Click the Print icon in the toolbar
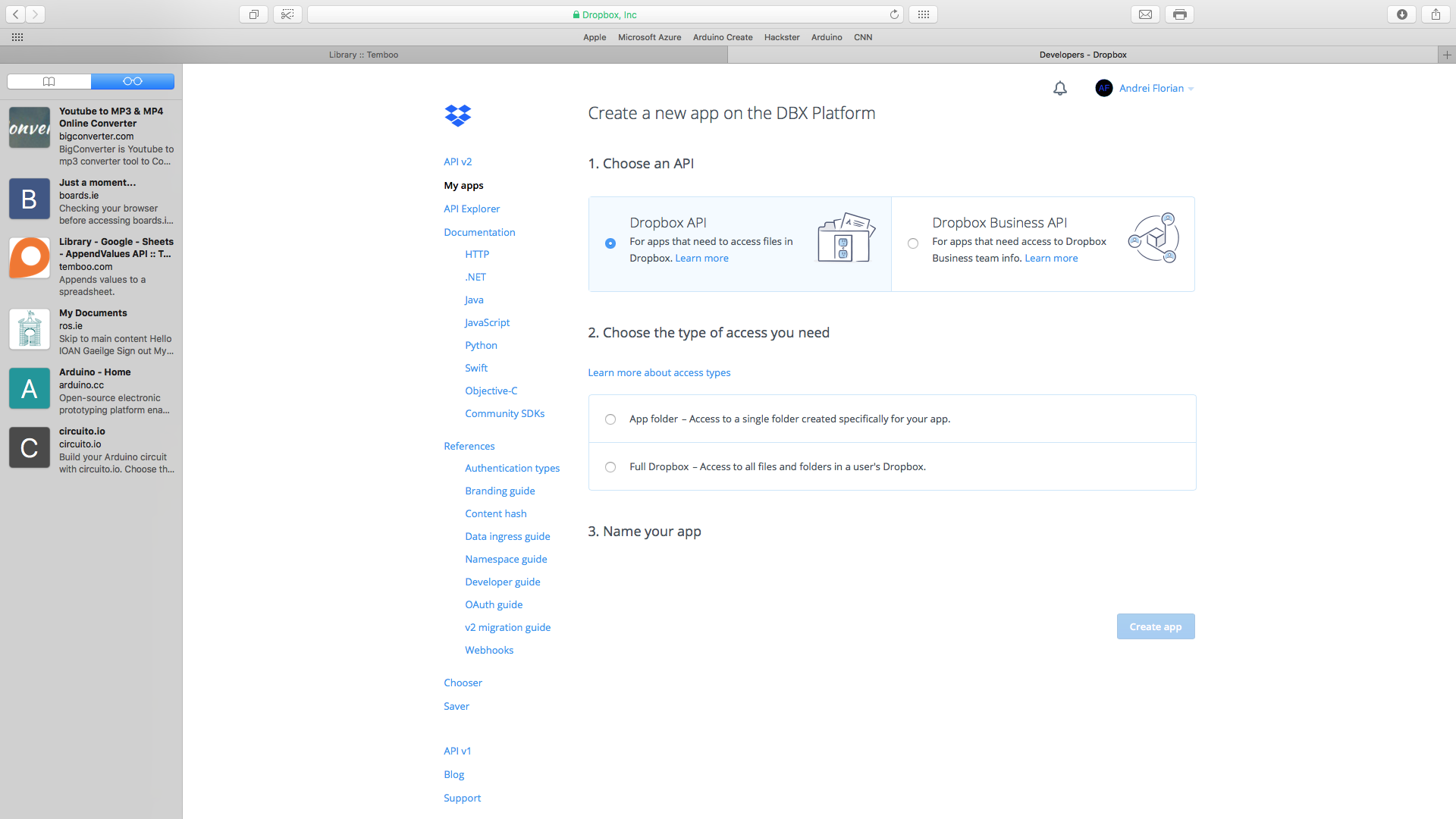 [1178, 14]
